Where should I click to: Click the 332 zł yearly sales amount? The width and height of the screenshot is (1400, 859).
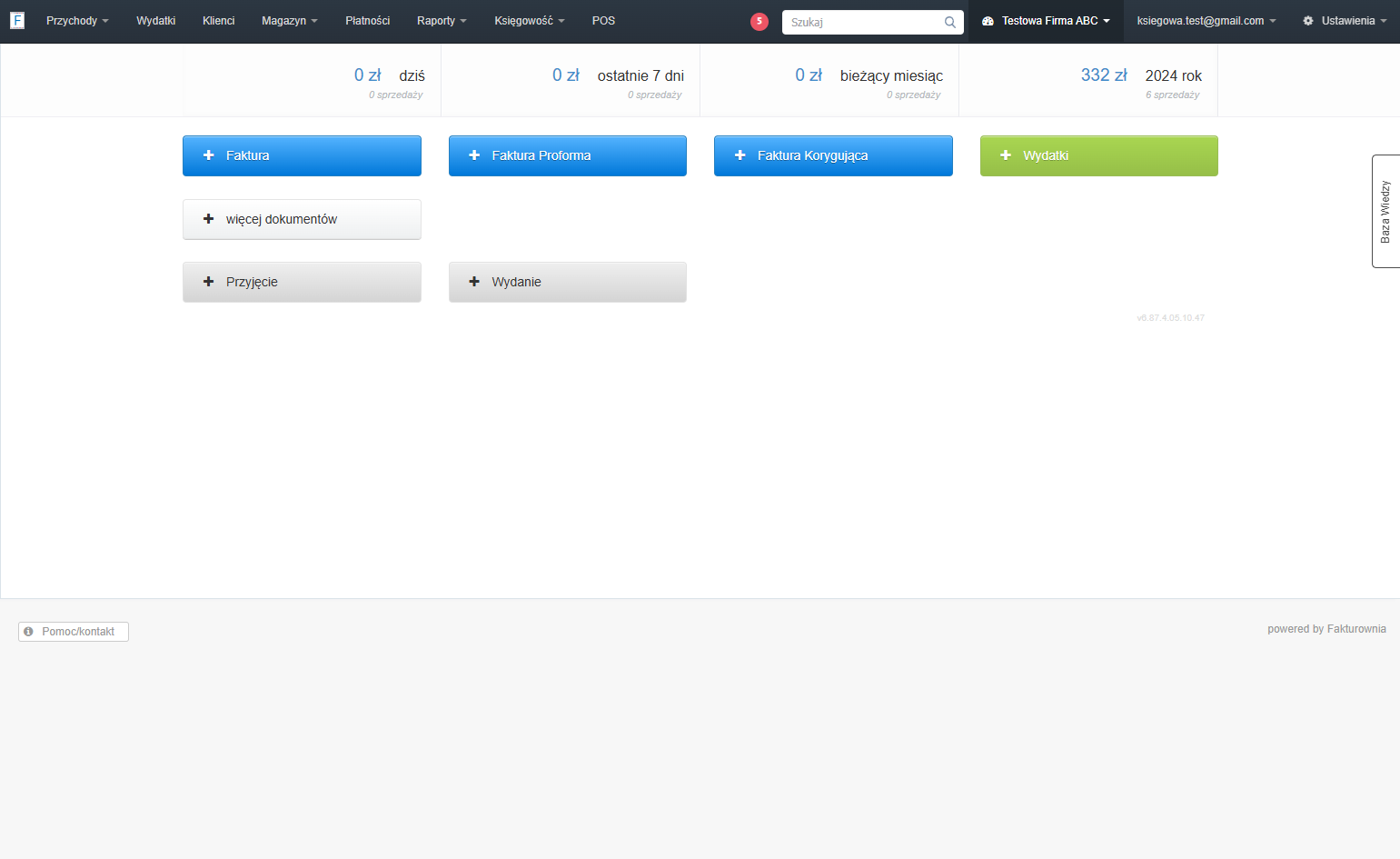(x=1104, y=75)
